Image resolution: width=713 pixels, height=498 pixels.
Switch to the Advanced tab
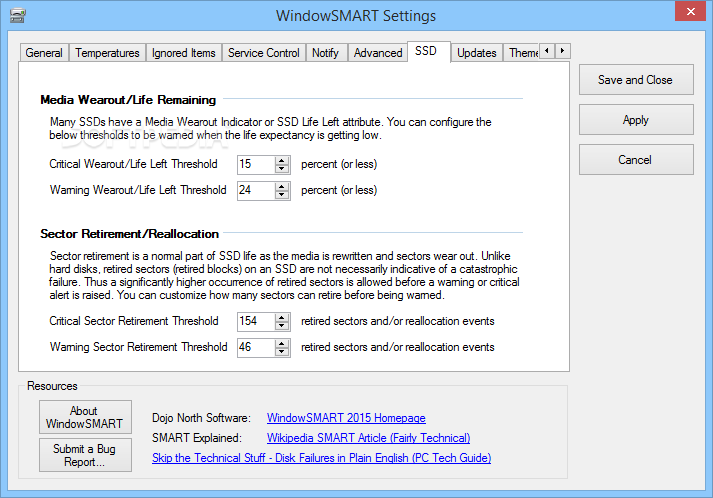(378, 53)
